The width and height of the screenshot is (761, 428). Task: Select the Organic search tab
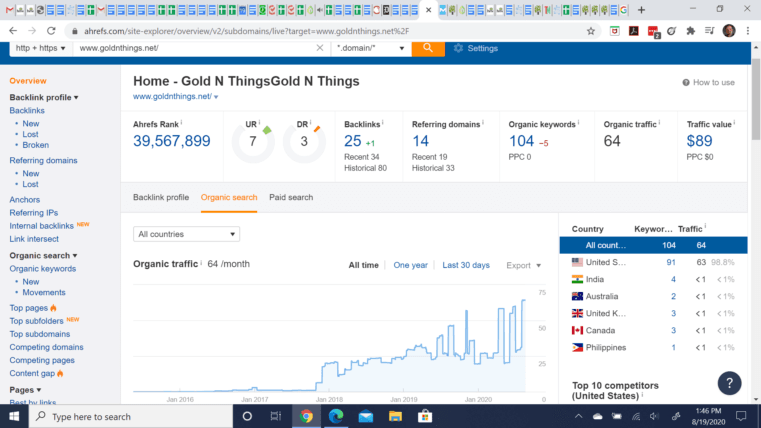pyautogui.click(x=229, y=198)
